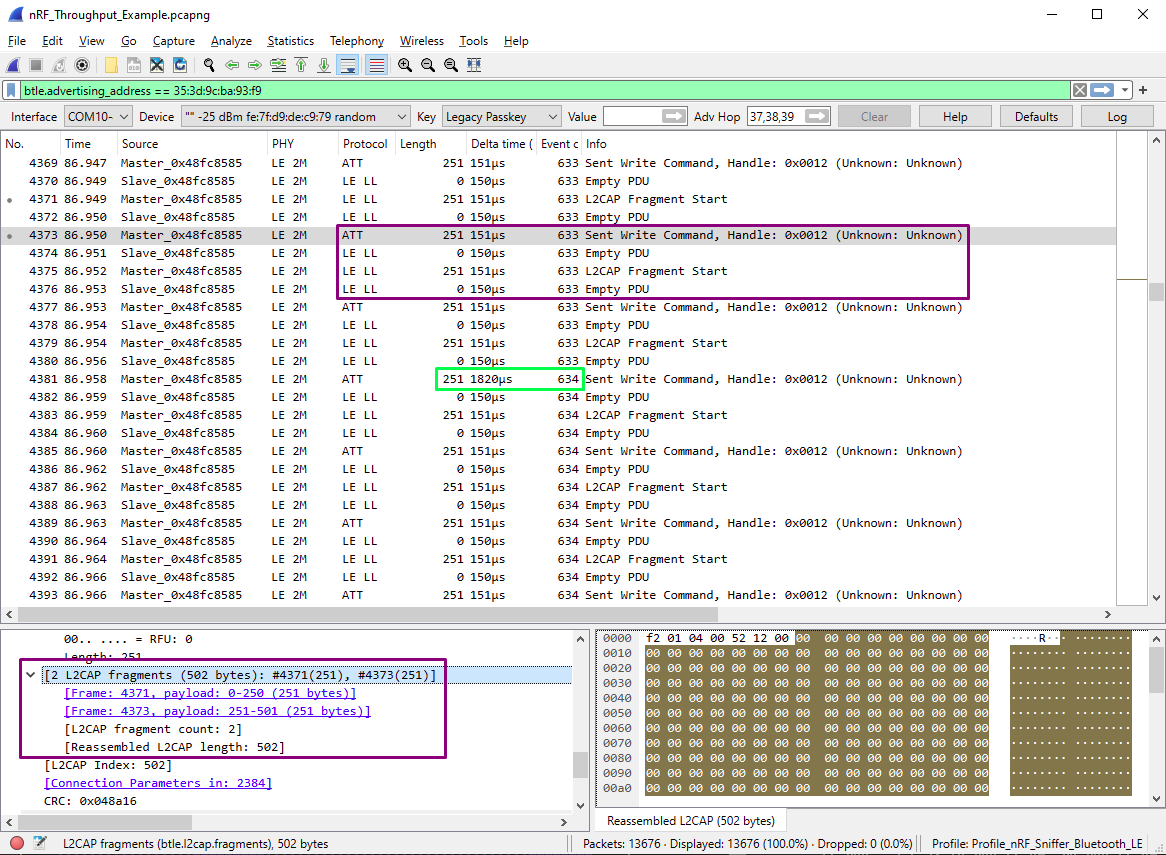1166x855 pixels.
Task: Restart the current capture
Action: [58, 65]
